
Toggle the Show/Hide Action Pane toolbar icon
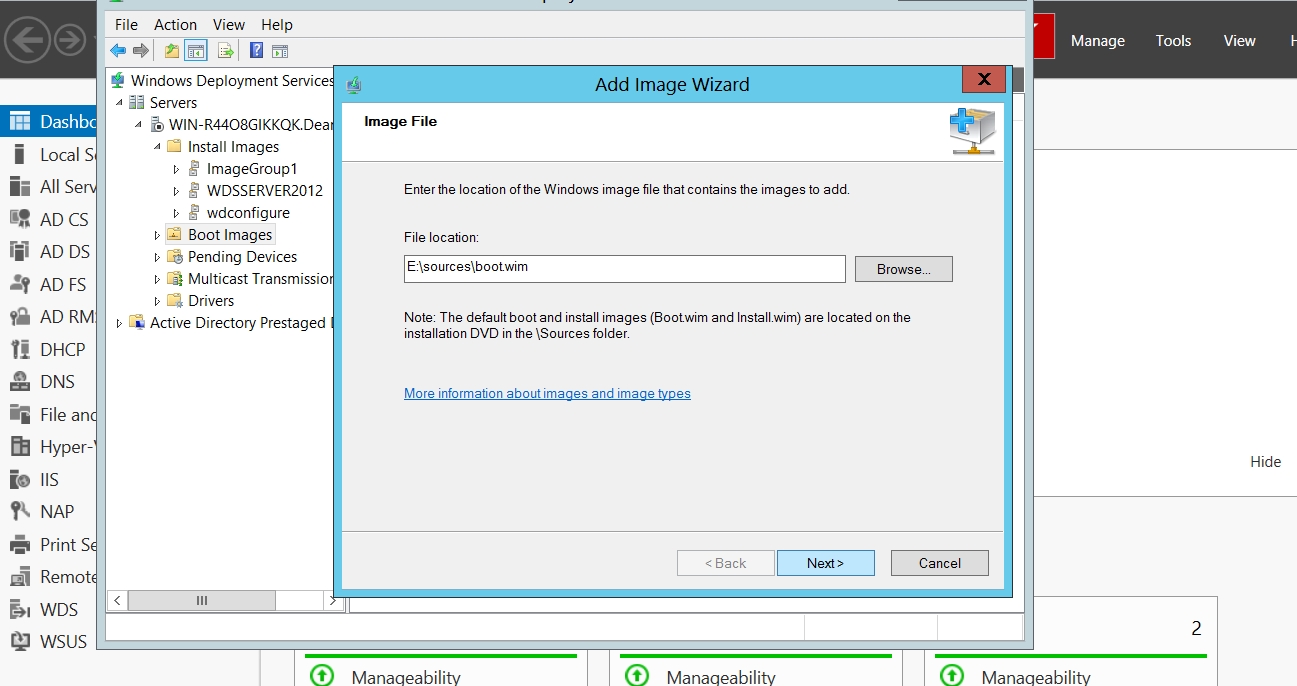click(280, 51)
